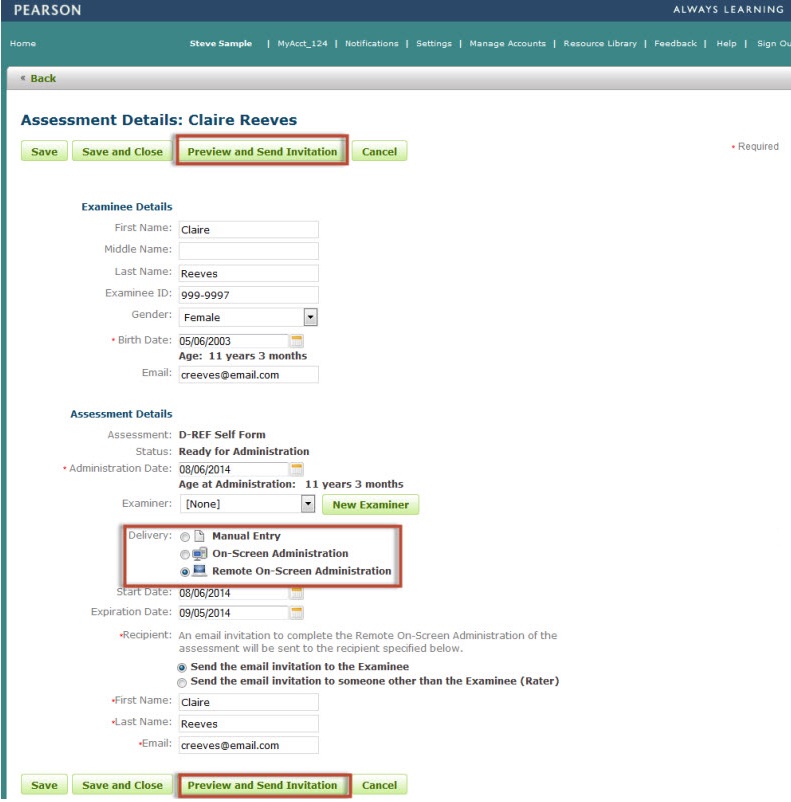Image resolution: width=791 pixels, height=802 pixels.
Task: Click the Pearson logo
Action: [48, 10]
